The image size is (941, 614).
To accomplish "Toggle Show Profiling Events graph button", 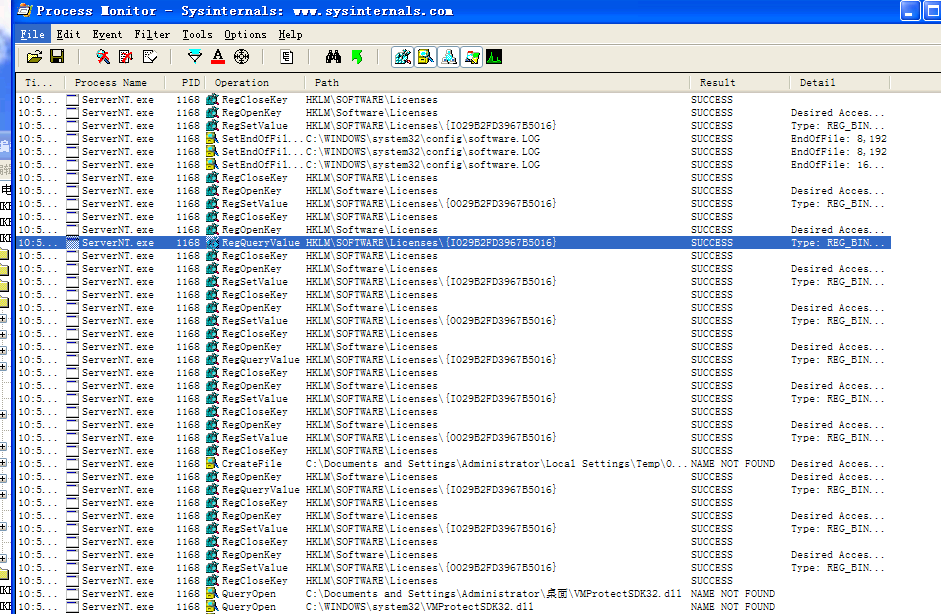I will pyautogui.click(x=494, y=57).
